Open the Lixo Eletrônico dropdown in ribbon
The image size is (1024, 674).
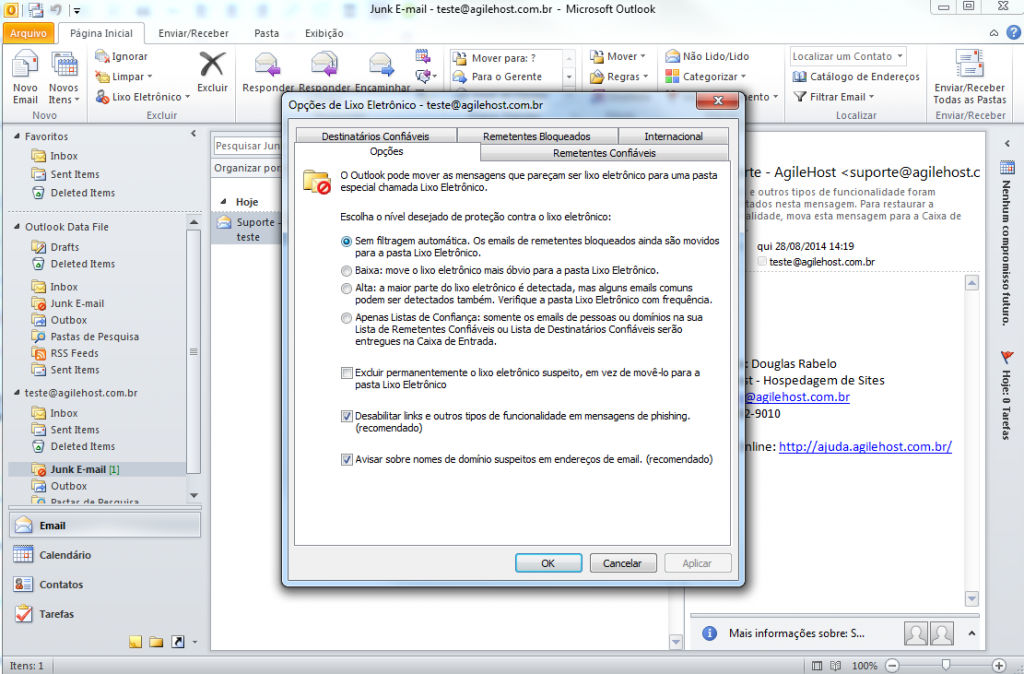pyautogui.click(x=143, y=97)
